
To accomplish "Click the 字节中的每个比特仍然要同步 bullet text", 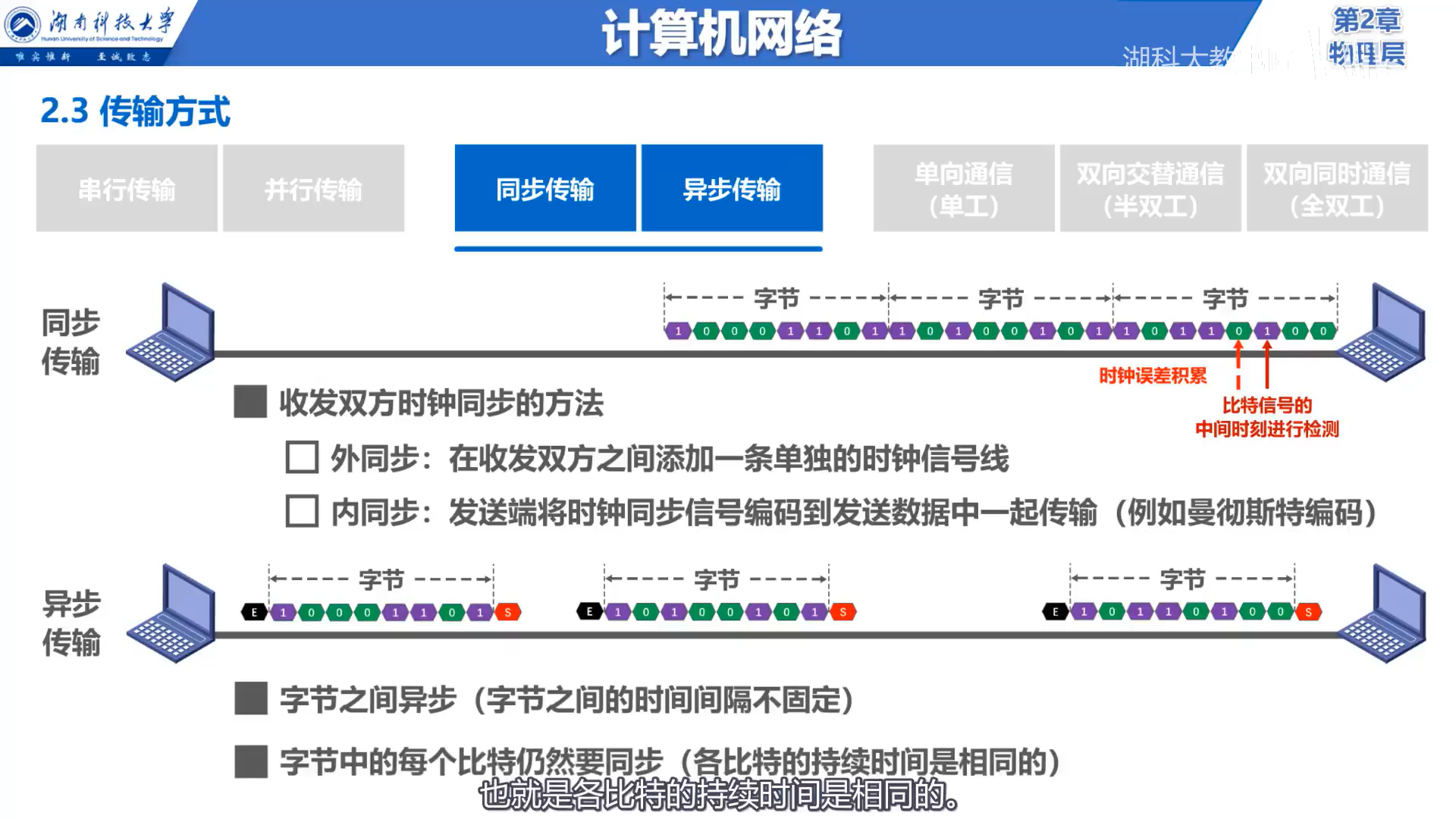I will pos(670,761).
